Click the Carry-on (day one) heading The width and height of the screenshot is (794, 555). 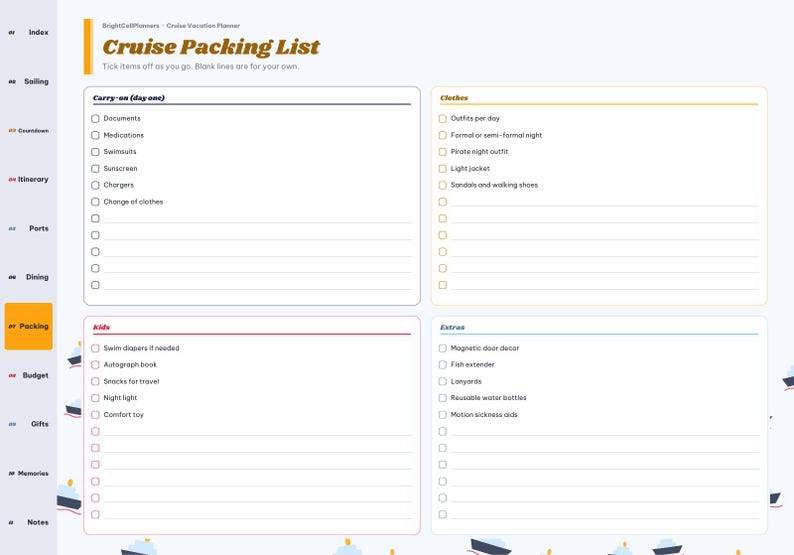click(129, 98)
